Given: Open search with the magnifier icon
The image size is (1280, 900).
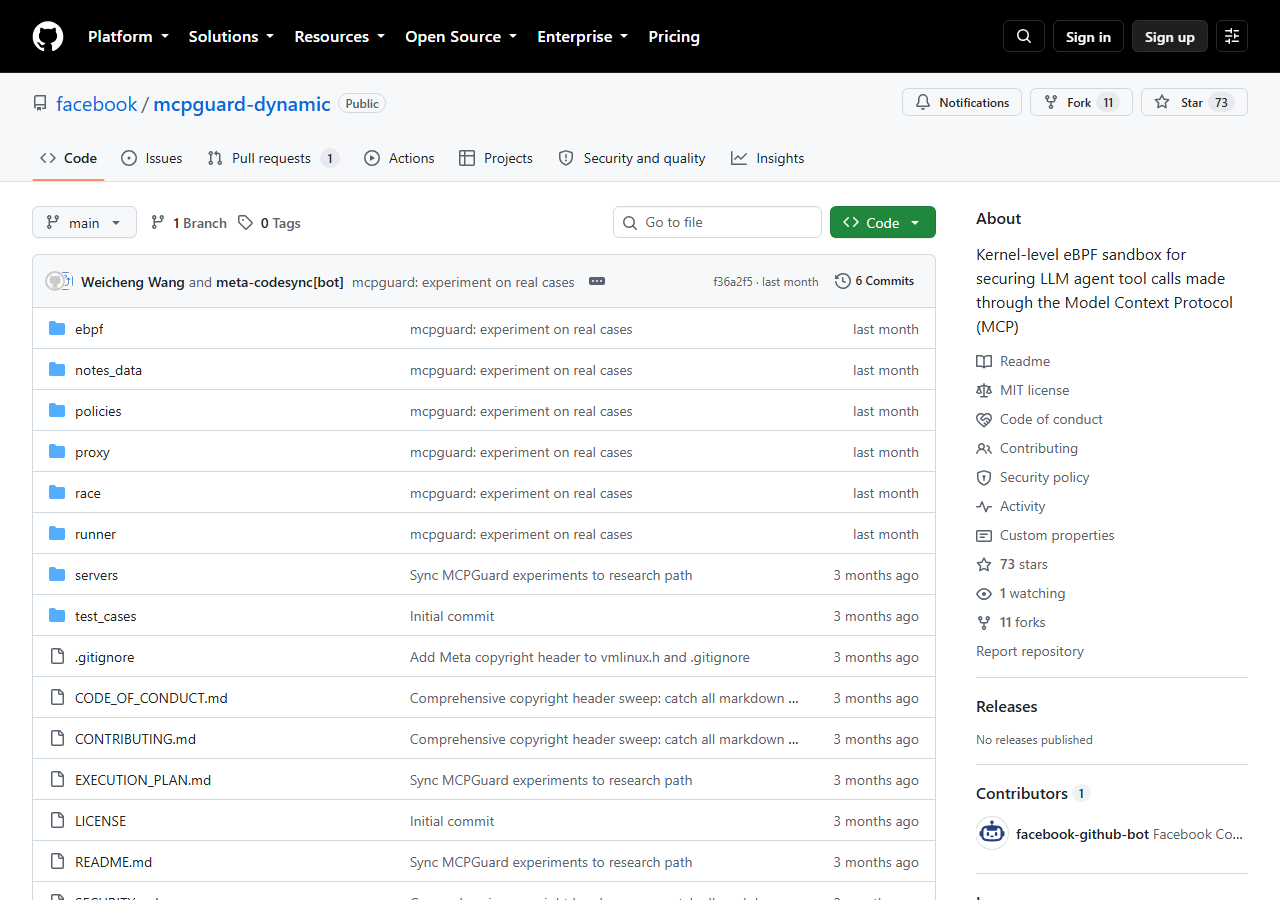Looking at the screenshot, I should [1024, 36].
